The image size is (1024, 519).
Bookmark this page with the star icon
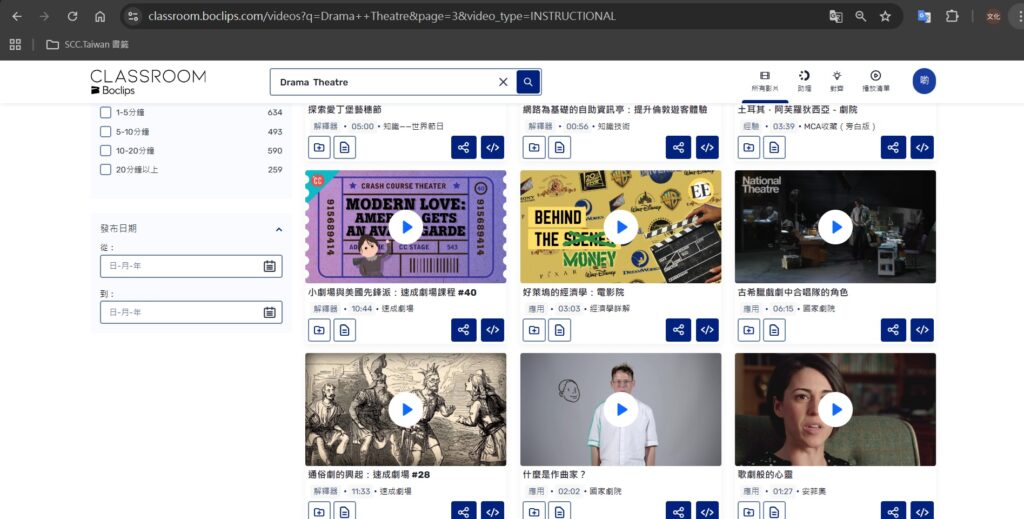pos(885,17)
